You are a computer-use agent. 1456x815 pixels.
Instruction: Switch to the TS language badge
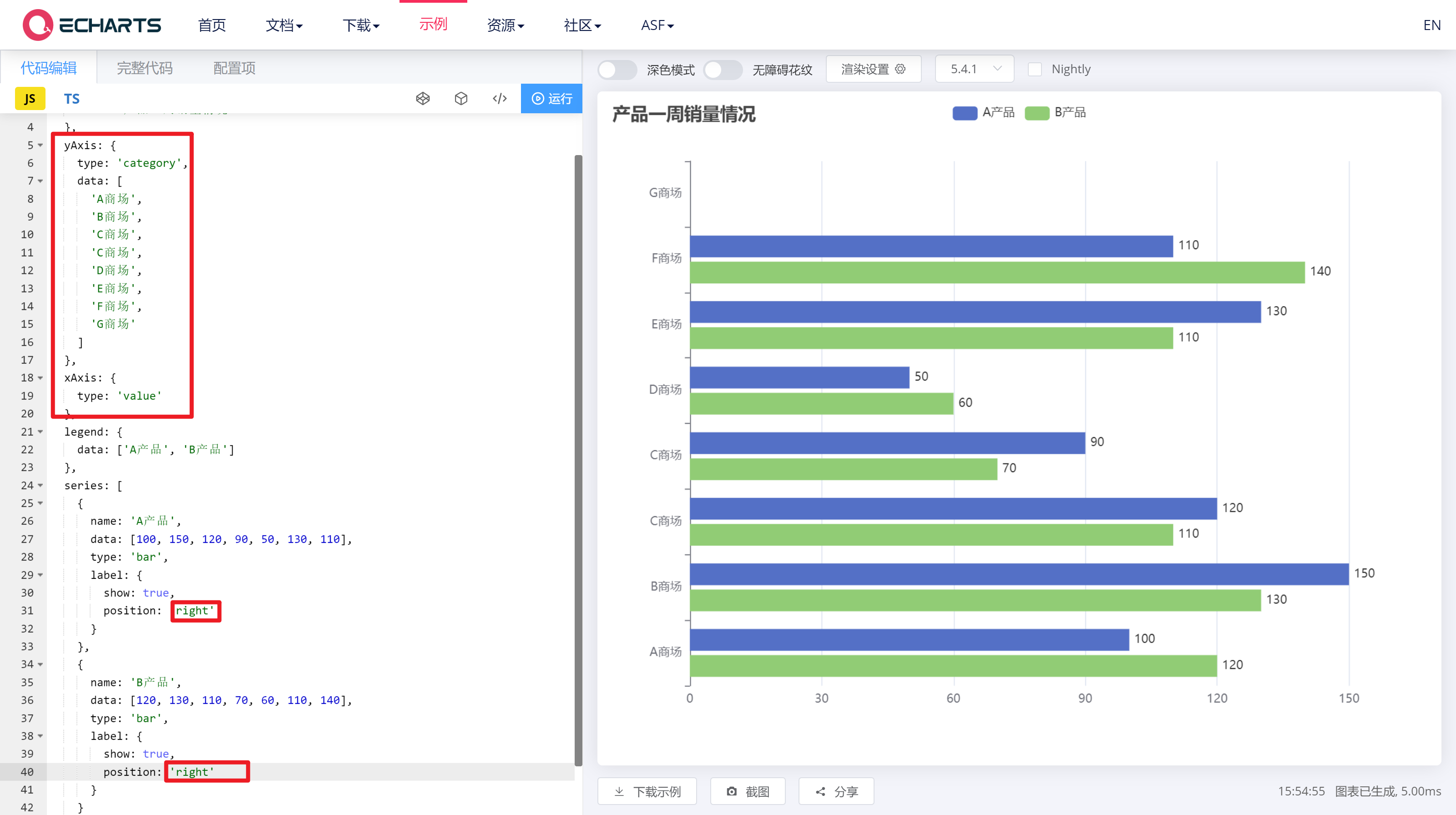[x=72, y=98]
